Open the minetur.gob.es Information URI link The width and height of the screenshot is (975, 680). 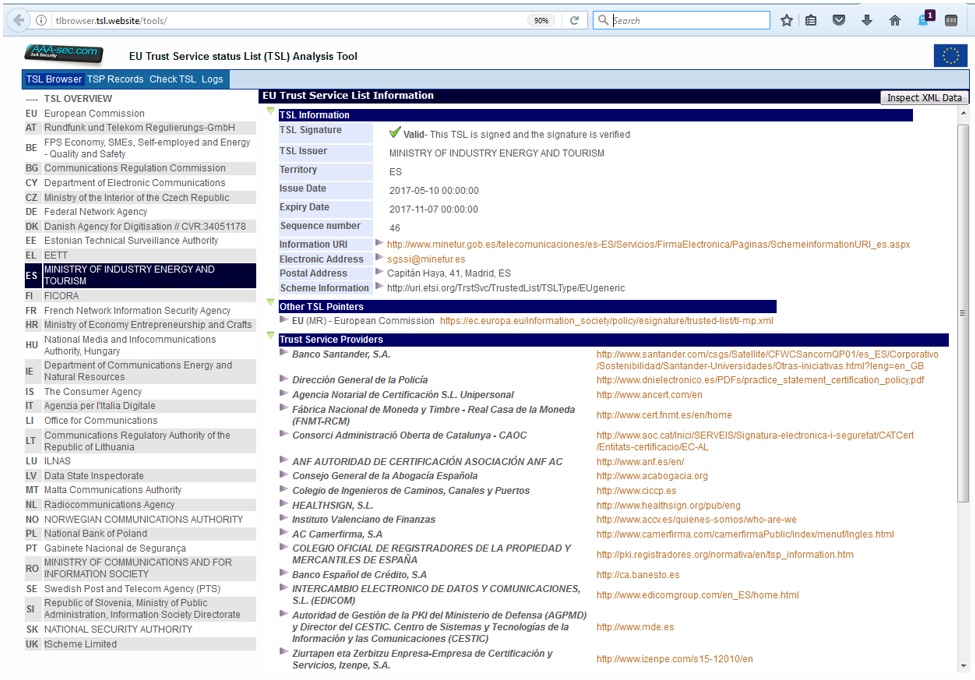point(649,244)
